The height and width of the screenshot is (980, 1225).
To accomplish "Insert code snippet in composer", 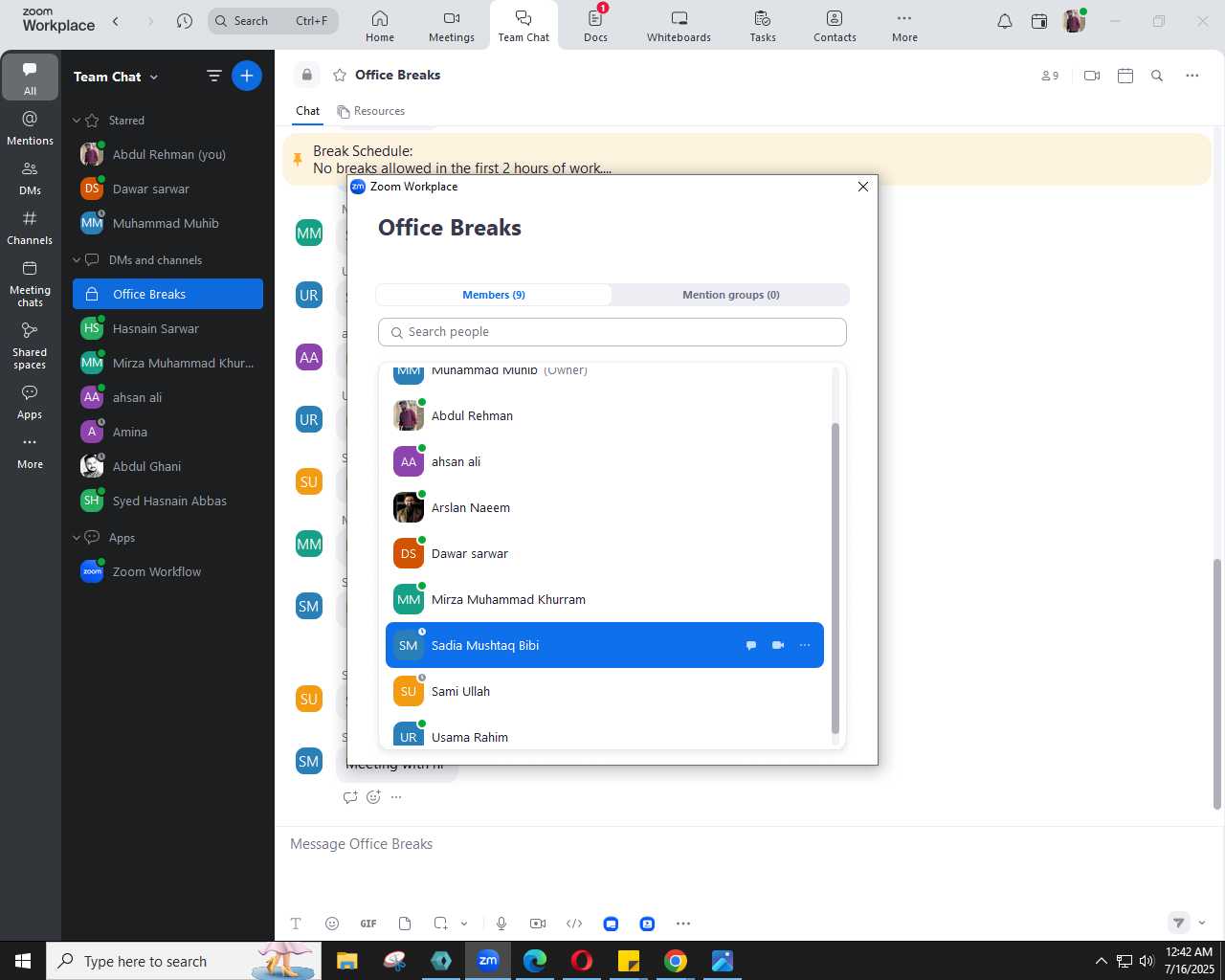I will (x=574, y=924).
